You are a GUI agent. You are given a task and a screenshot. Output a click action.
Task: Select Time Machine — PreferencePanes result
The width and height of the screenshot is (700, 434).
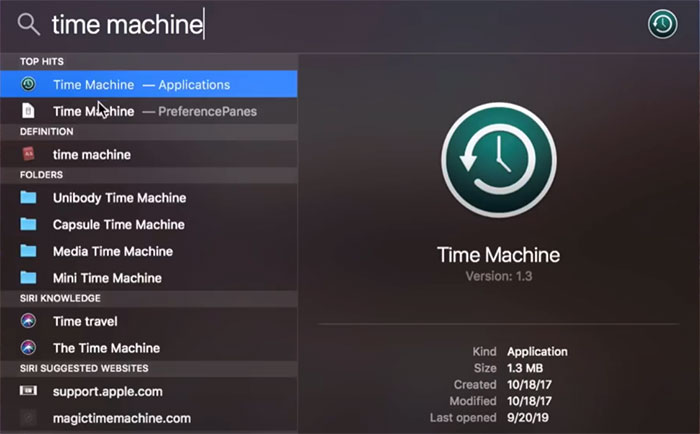[149, 111]
